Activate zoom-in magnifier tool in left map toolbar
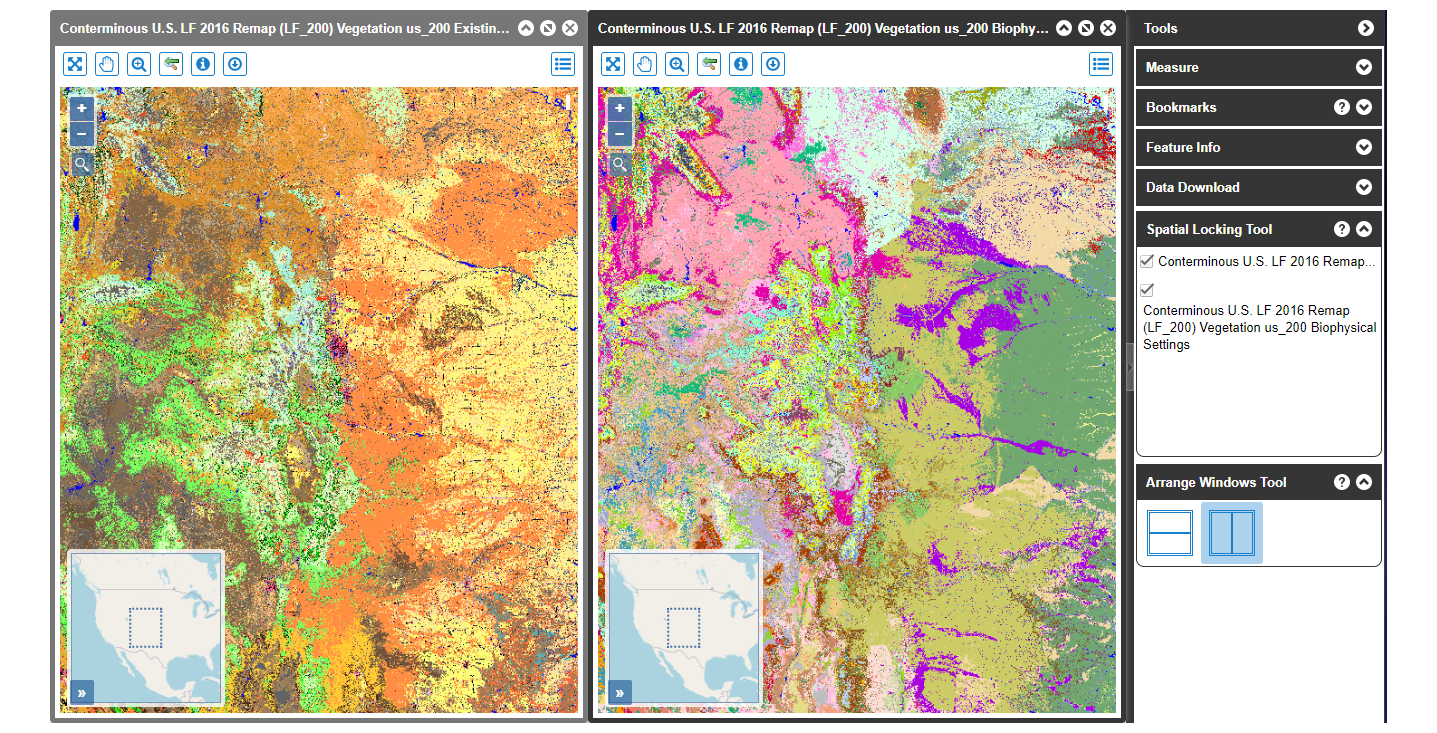The image size is (1437, 733). tap(139, 65)
